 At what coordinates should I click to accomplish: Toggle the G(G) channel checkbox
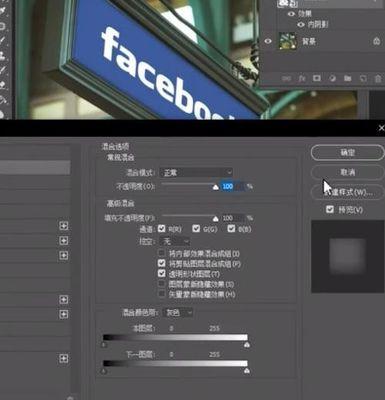tap(196, 228)
